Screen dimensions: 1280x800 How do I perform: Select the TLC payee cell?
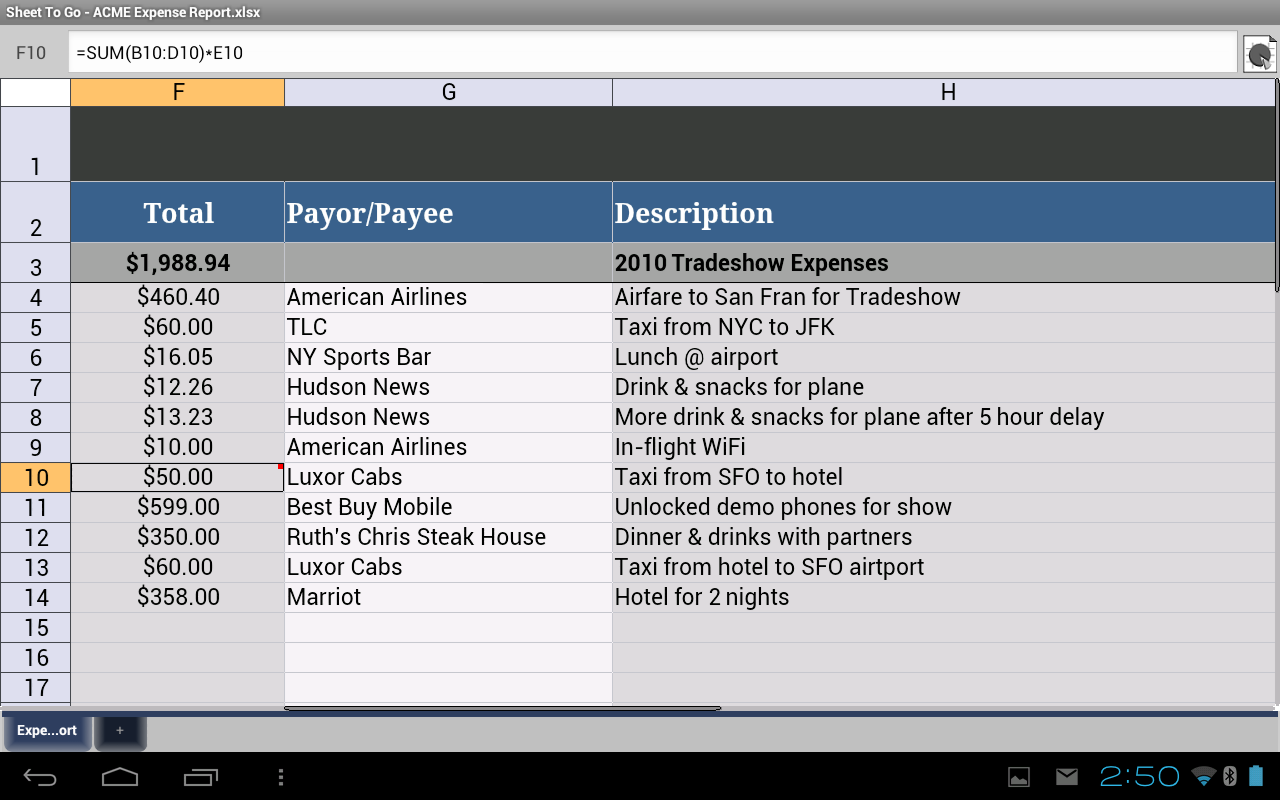(x=448, y=327)
